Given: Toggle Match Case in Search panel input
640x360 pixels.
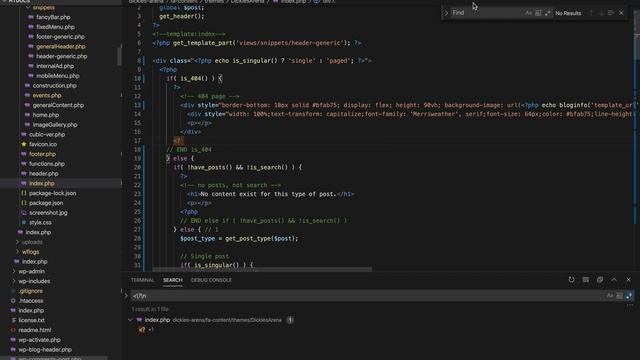Looking at the screenshot, I should (610, 296).
